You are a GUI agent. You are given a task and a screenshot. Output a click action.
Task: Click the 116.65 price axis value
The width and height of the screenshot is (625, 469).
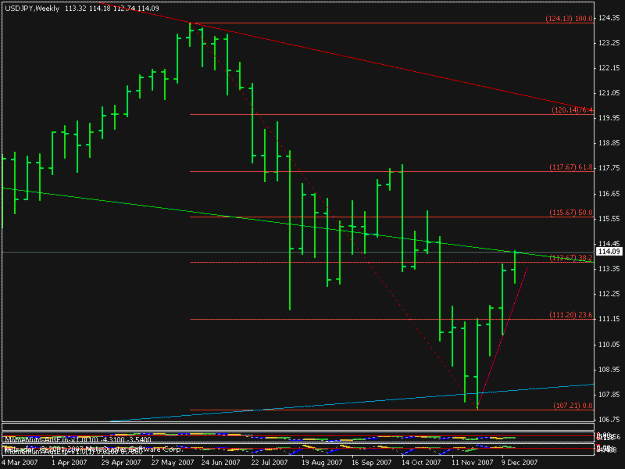(609, 194)
